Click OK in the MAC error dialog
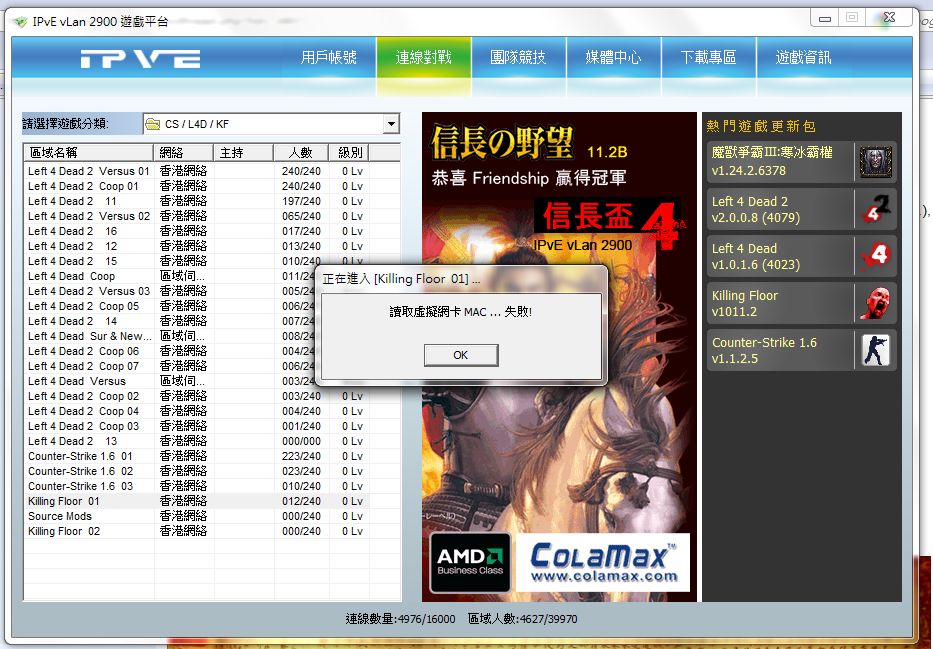The image size is (933, 649). [x=461, y=355]
